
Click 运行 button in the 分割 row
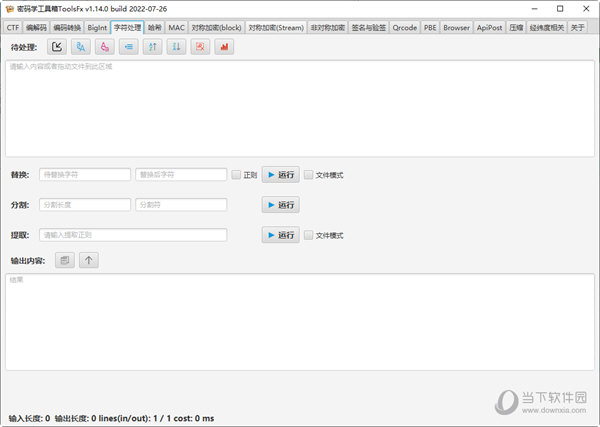280,205
